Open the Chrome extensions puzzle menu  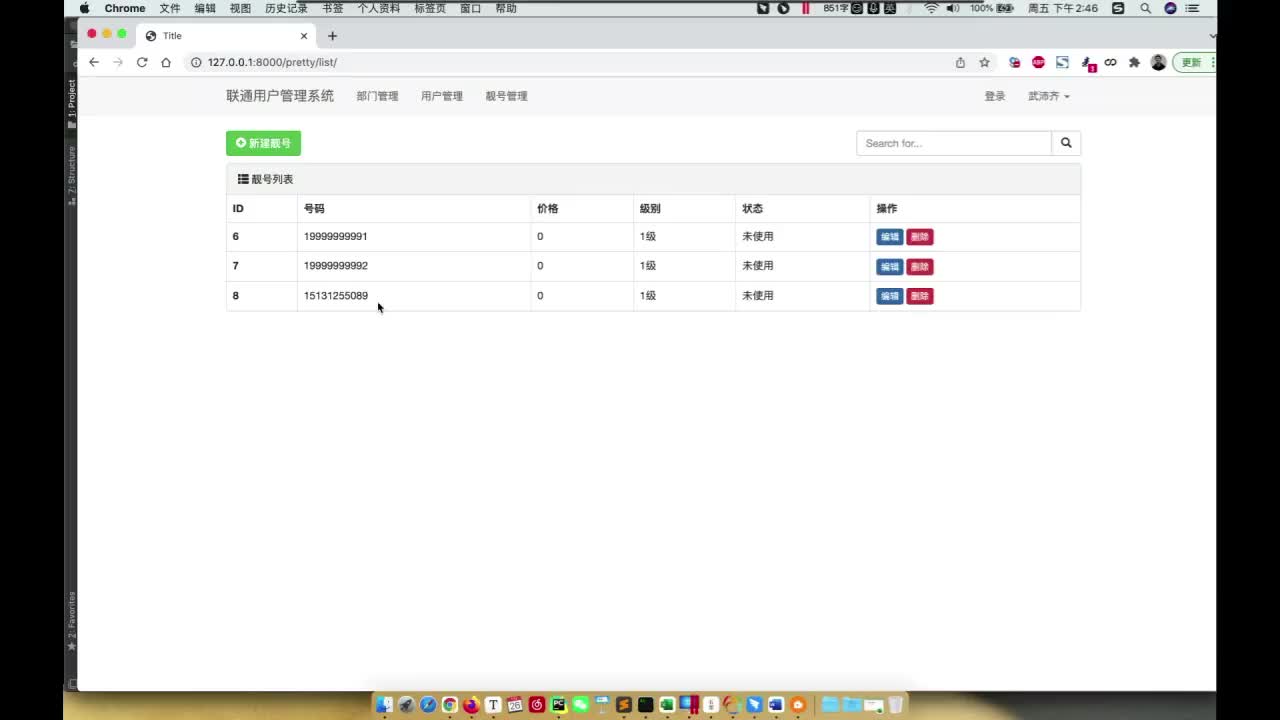tap(1134, 62)
